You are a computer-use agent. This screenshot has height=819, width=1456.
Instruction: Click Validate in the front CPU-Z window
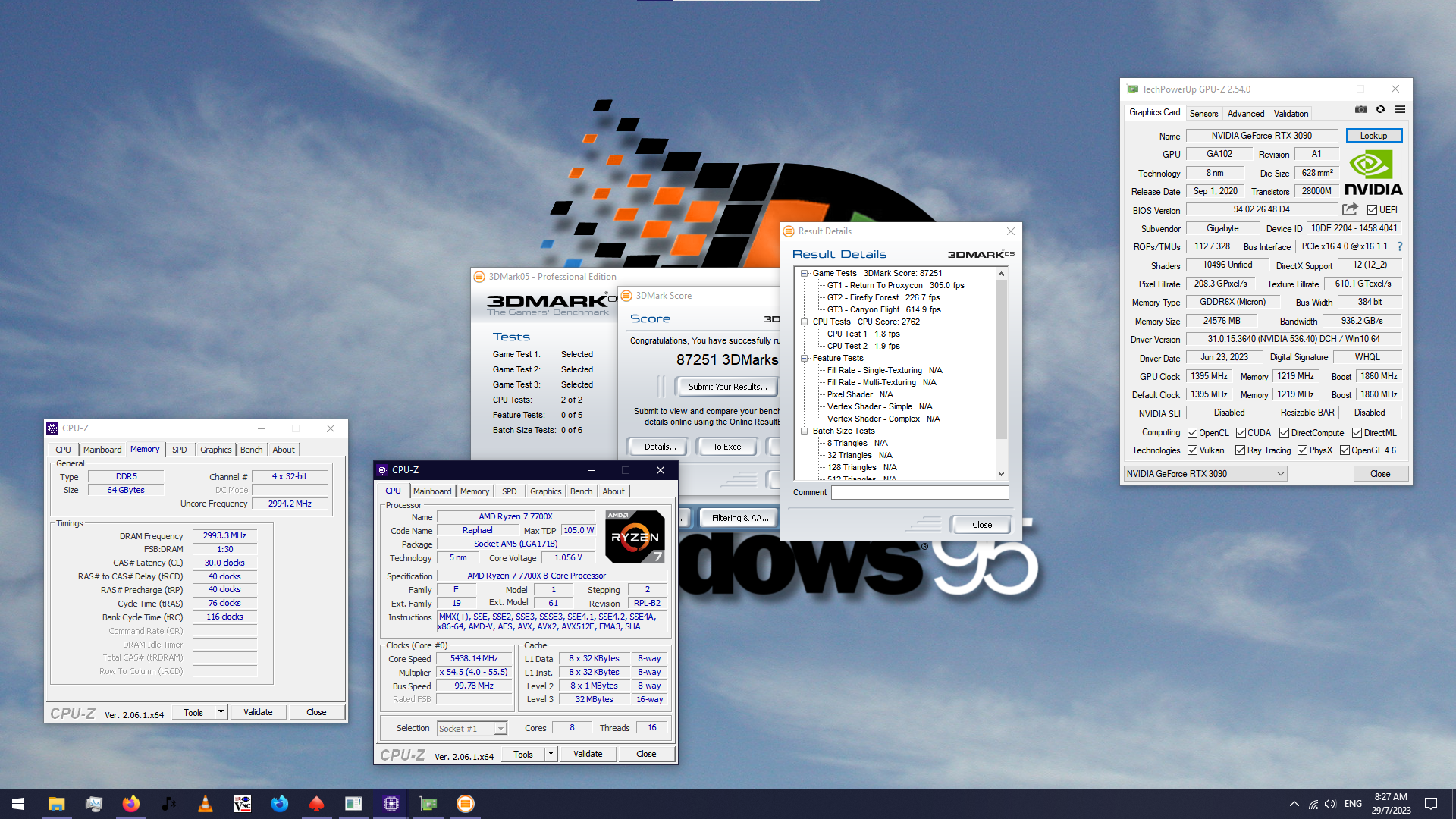coord(588,755)
